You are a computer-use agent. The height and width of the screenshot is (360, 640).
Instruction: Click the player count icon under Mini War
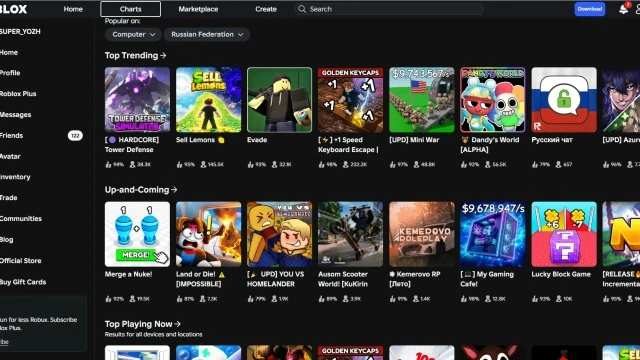click(x=416, y=164)
